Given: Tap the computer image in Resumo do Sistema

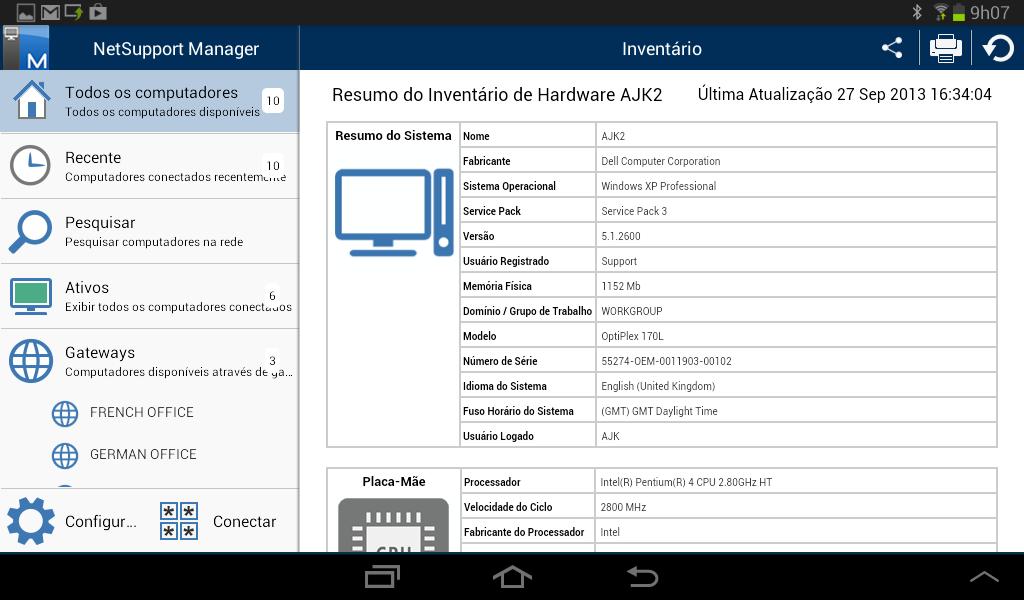Looking at the screenshot, I should [x=394, y=213].
